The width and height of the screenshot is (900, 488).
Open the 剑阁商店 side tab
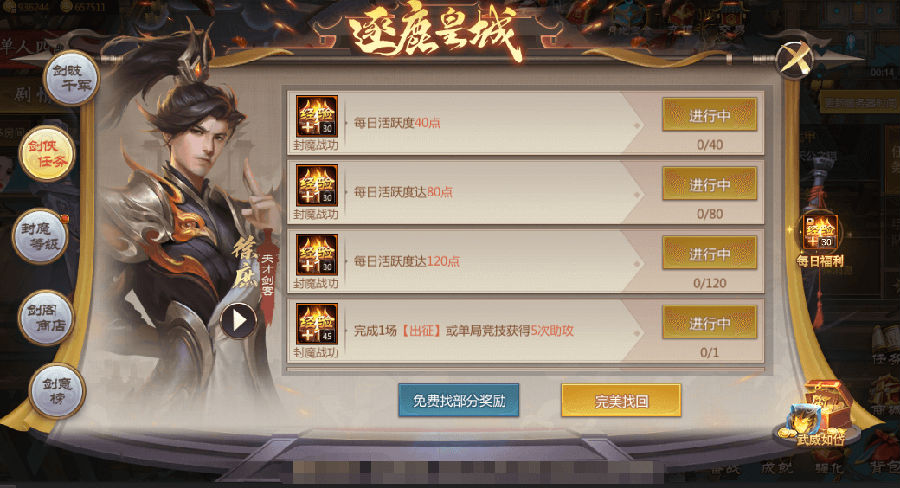(46, 317)
